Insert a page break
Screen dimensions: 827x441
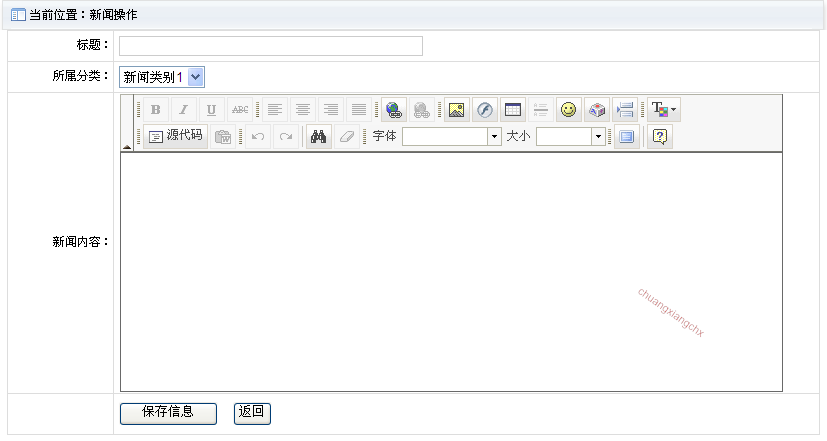(x=624, y=109)
